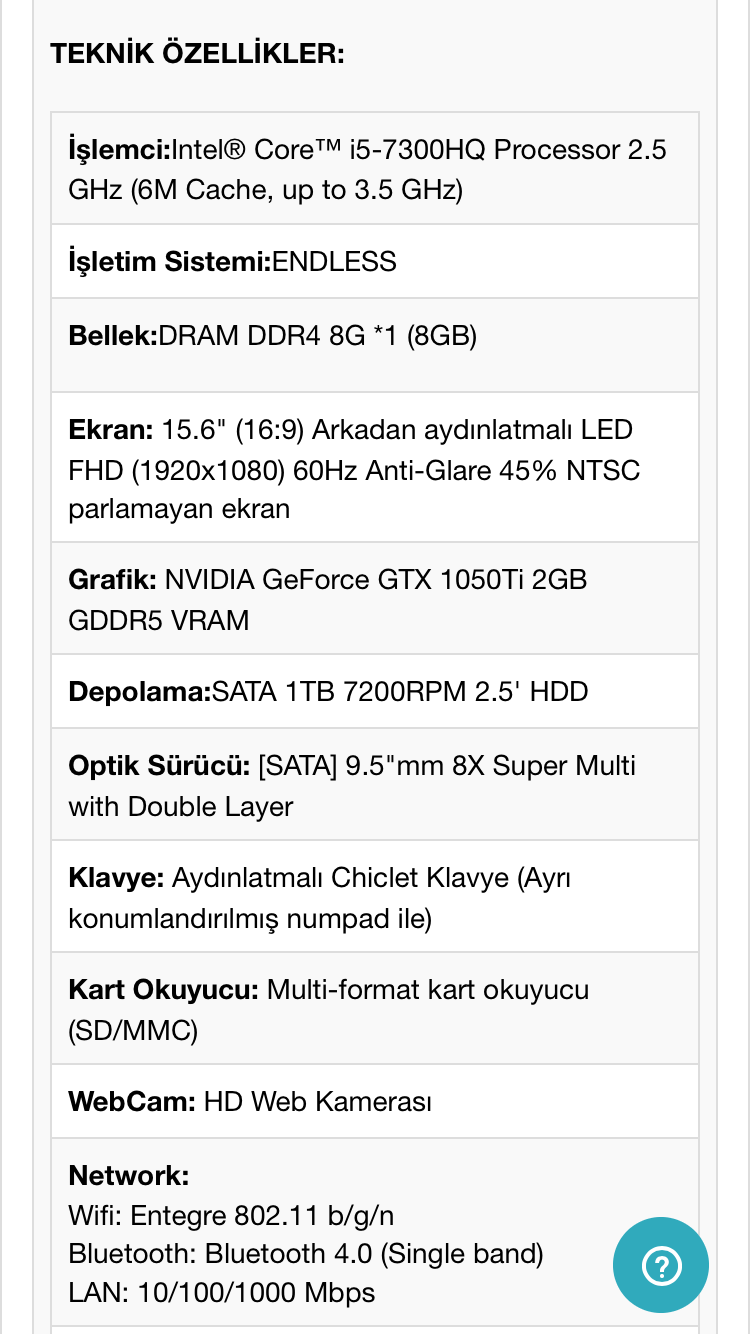The height and width of the screenshot is (1334, 750).
Task: Click the WebCam specification row
Action: pyautogui.click(x=375, y=1101)
